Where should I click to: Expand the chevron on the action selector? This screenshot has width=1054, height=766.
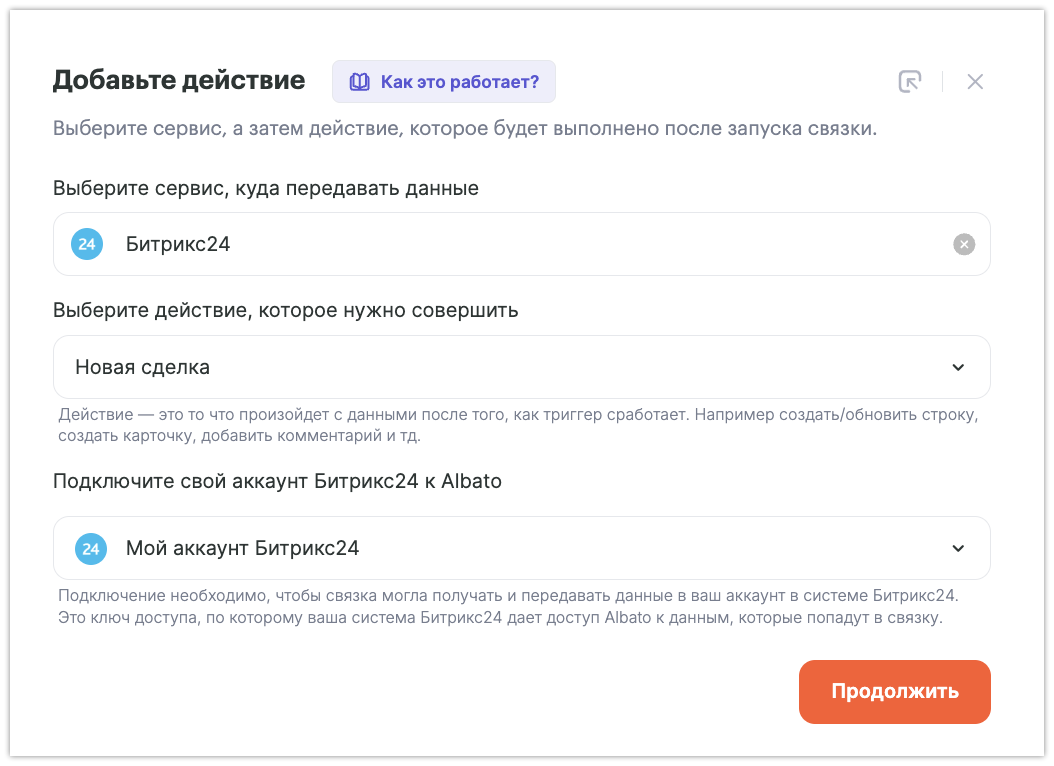pos(958,367)
